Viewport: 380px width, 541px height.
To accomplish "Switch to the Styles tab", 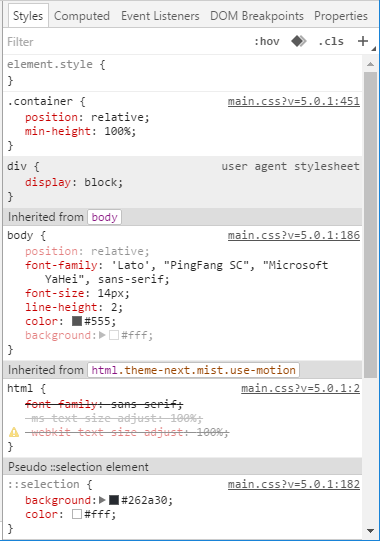I will point(28,16).
